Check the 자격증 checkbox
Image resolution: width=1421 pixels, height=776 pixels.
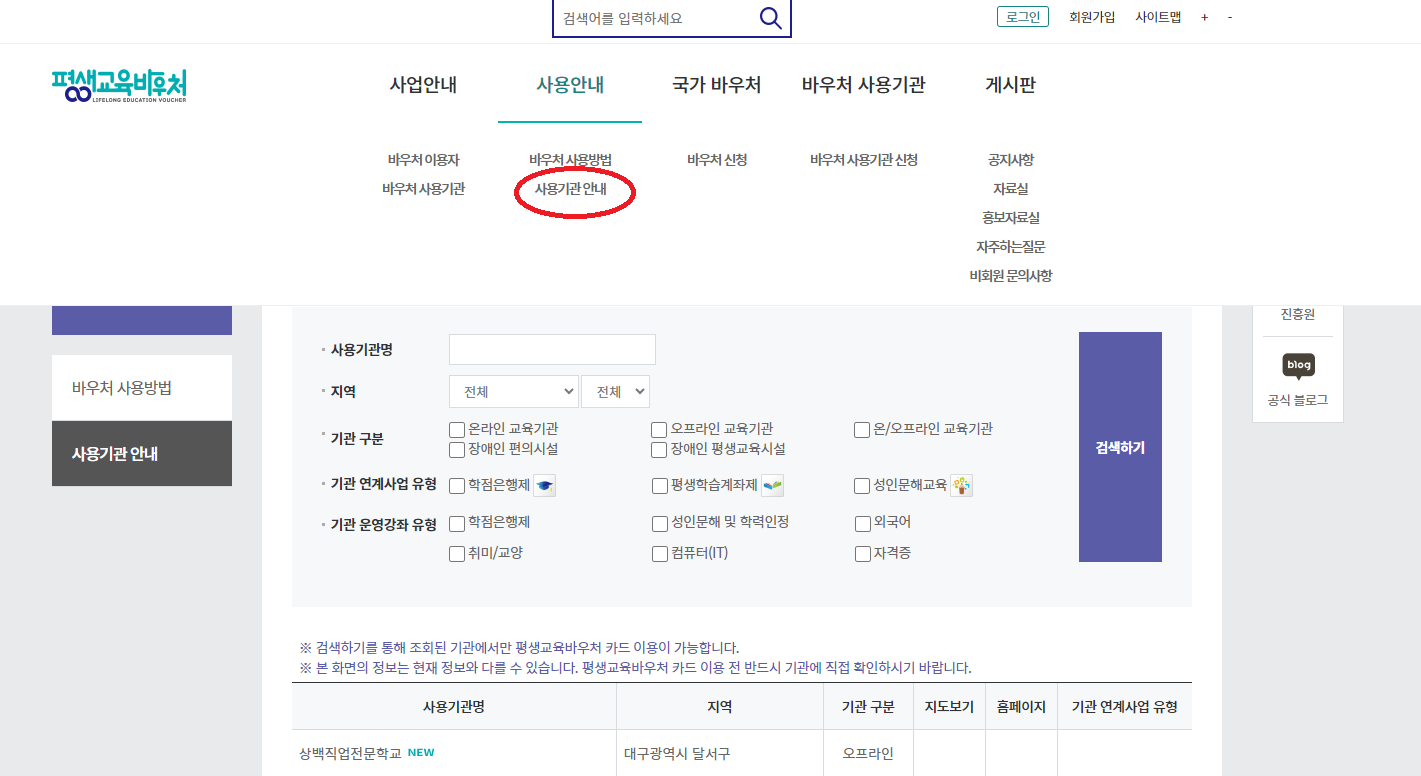click(863, 554)
